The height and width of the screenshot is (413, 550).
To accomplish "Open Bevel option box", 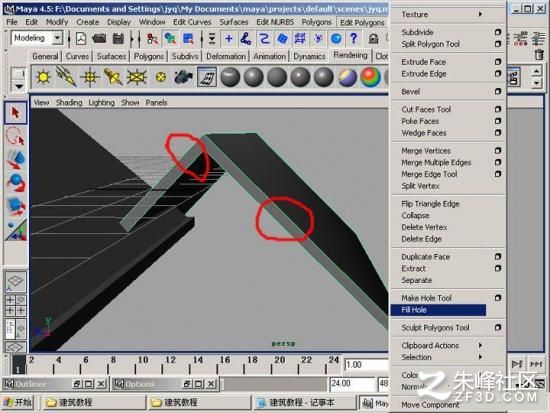I will (498, 92).
